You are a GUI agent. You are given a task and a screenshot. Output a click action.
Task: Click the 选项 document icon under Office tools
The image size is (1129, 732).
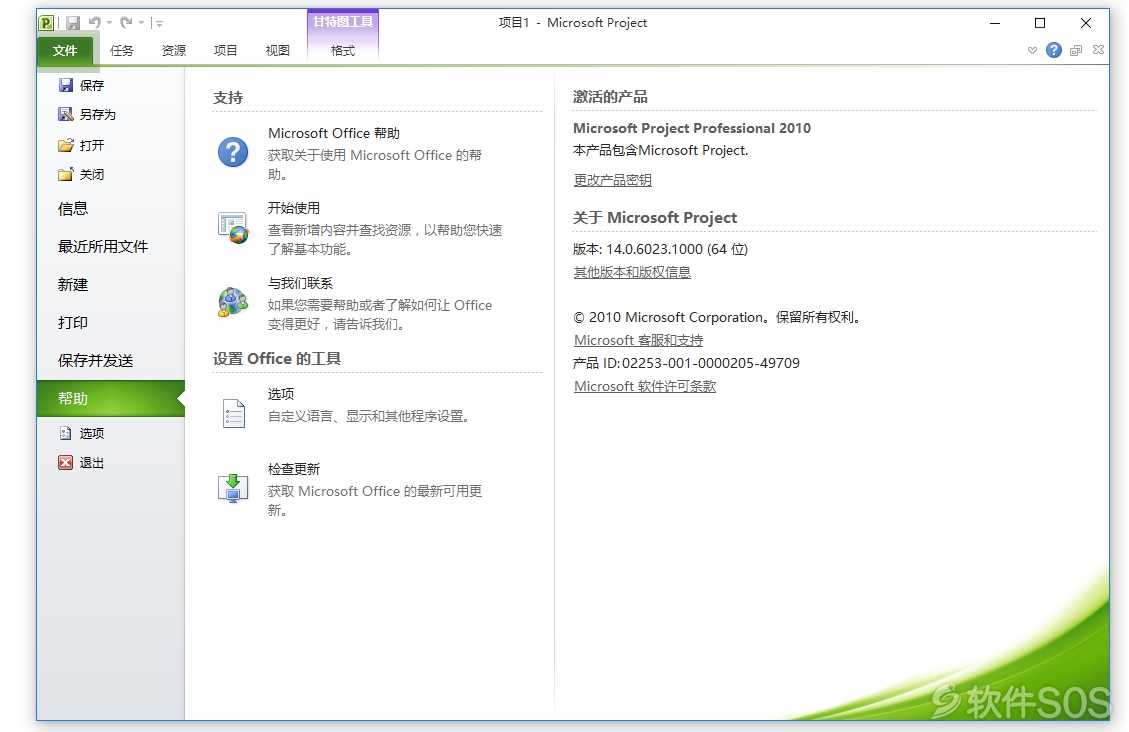pos(233,413)
